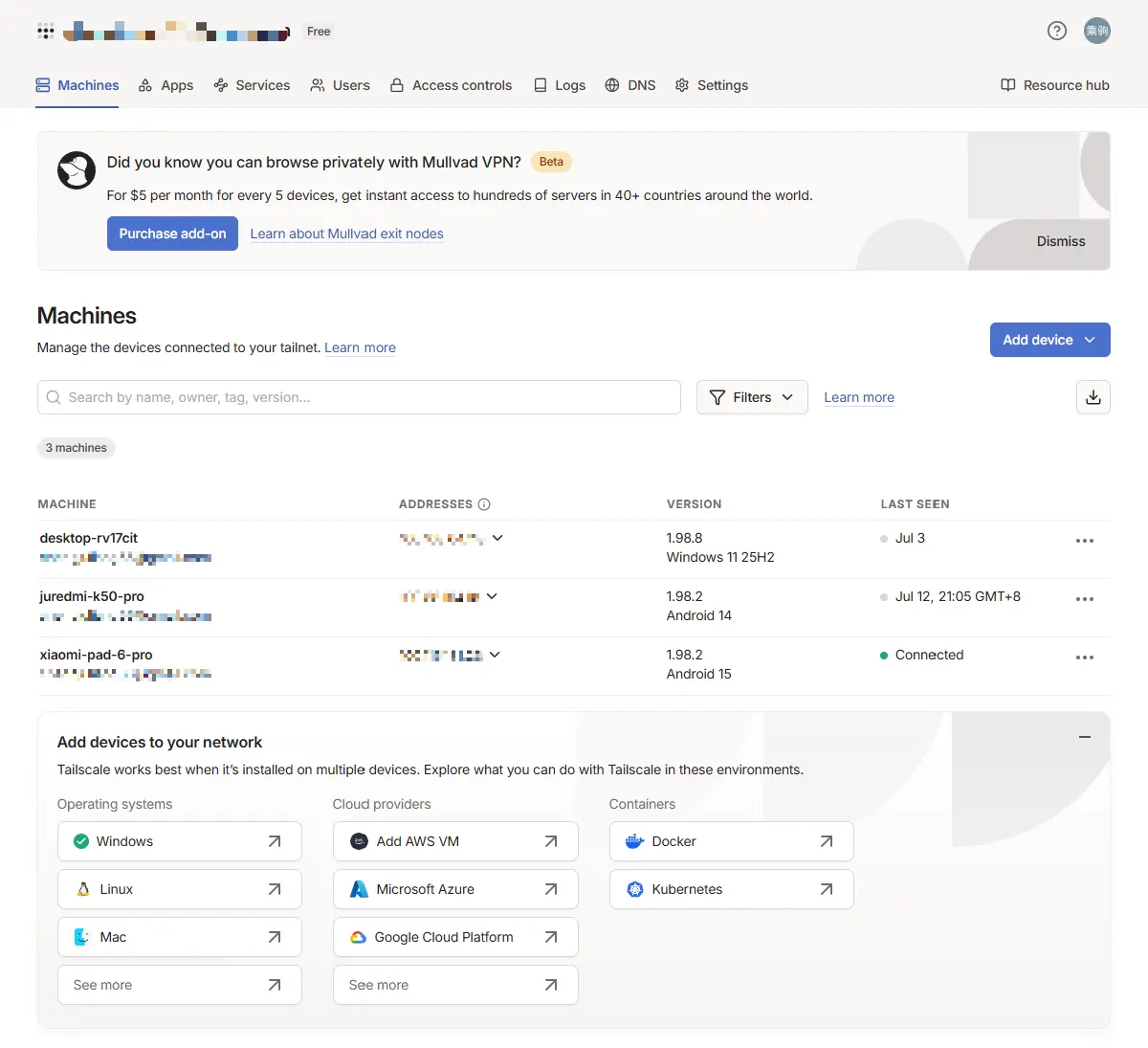This screenshot has height=1048, width=1148.
Task: Click the Android 15 version text
Action: tap(698, 674)
